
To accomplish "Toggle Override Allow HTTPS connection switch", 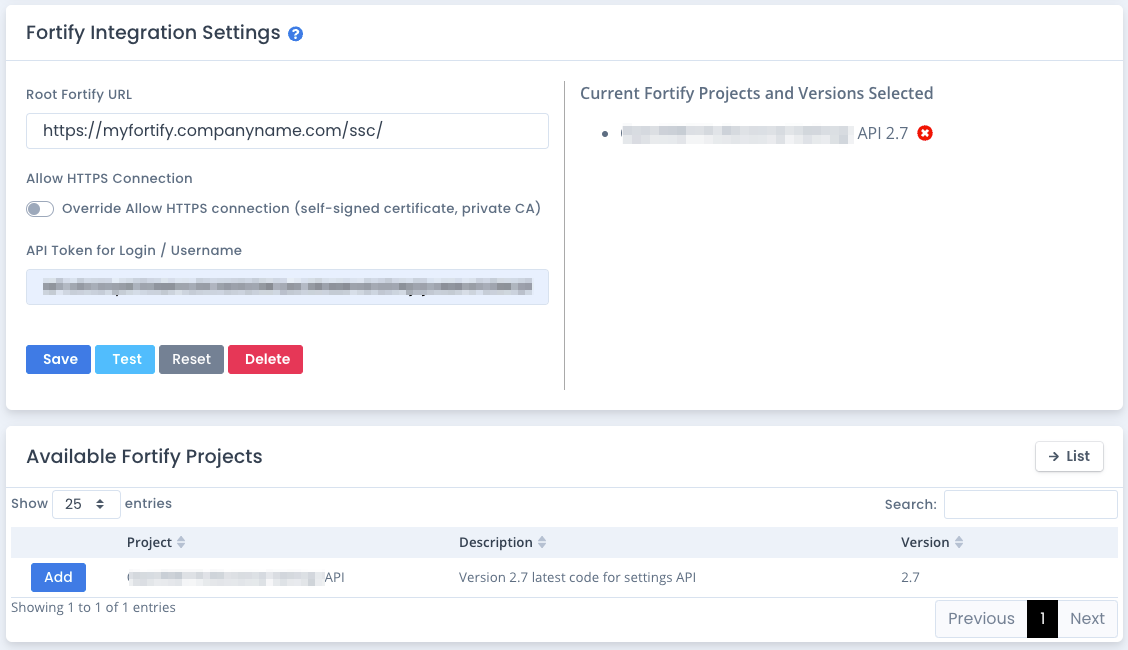I will point(40,209).
